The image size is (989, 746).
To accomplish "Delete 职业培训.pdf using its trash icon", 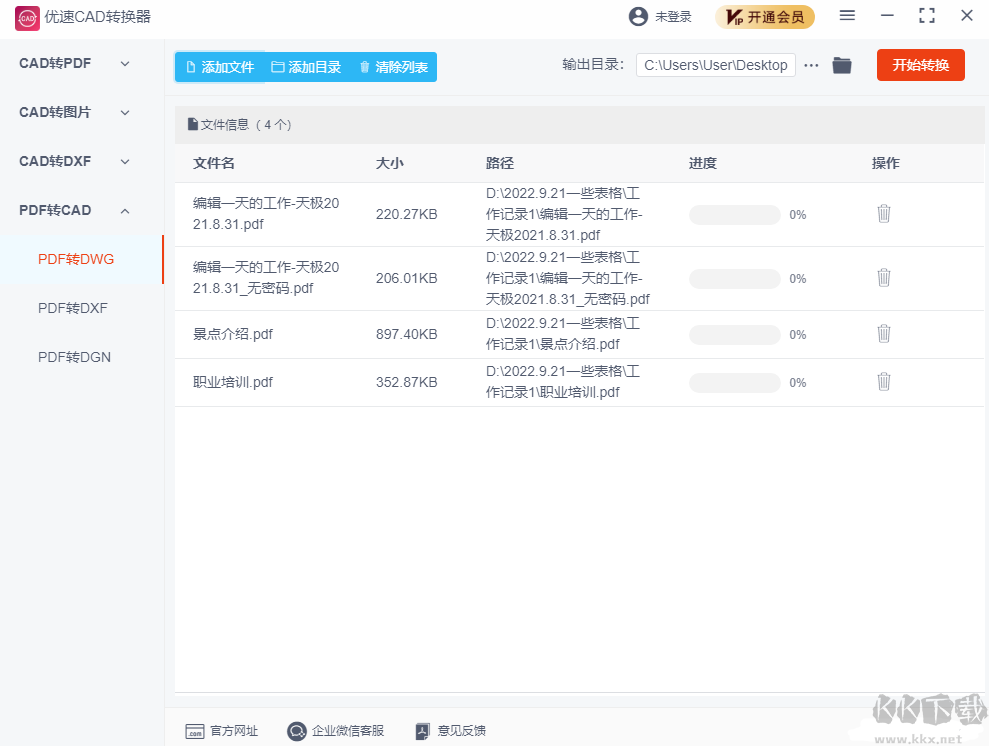I will tap(883, 381).
